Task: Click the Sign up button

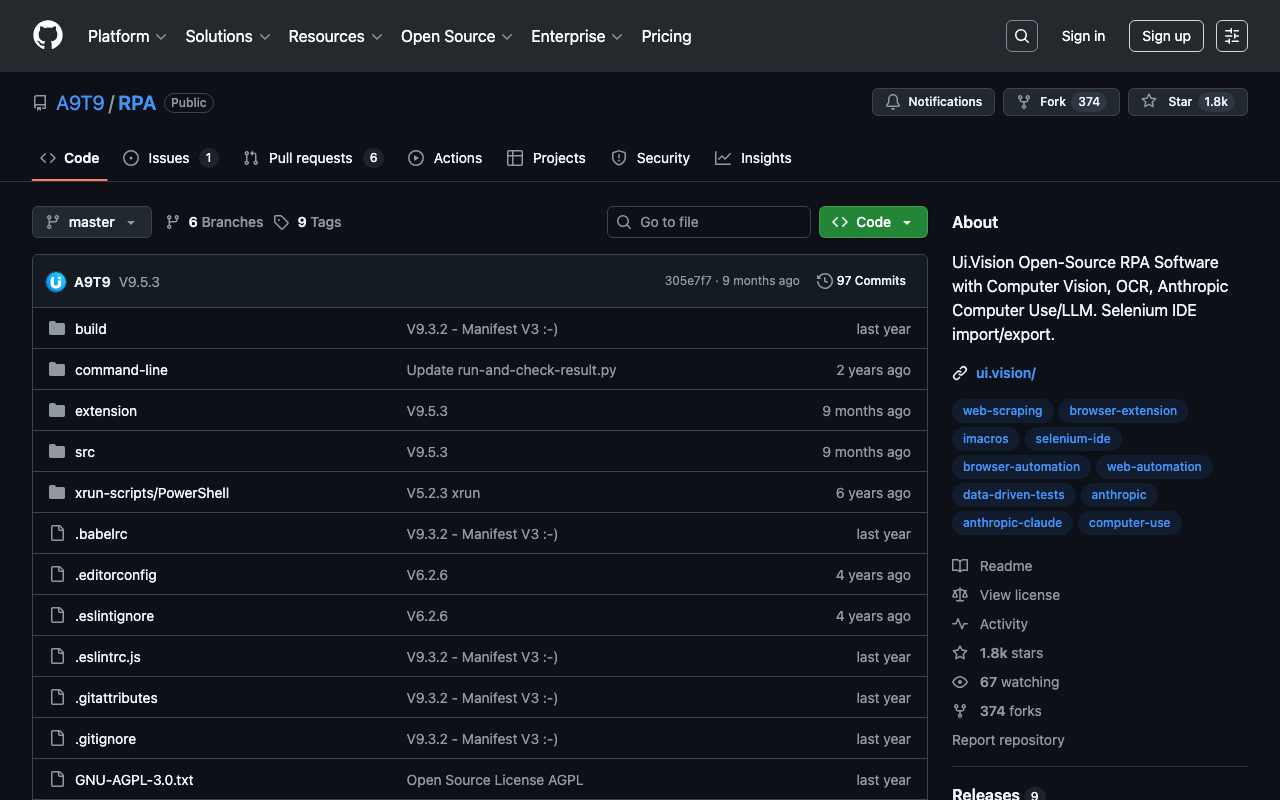Action: coord(1166,36)
